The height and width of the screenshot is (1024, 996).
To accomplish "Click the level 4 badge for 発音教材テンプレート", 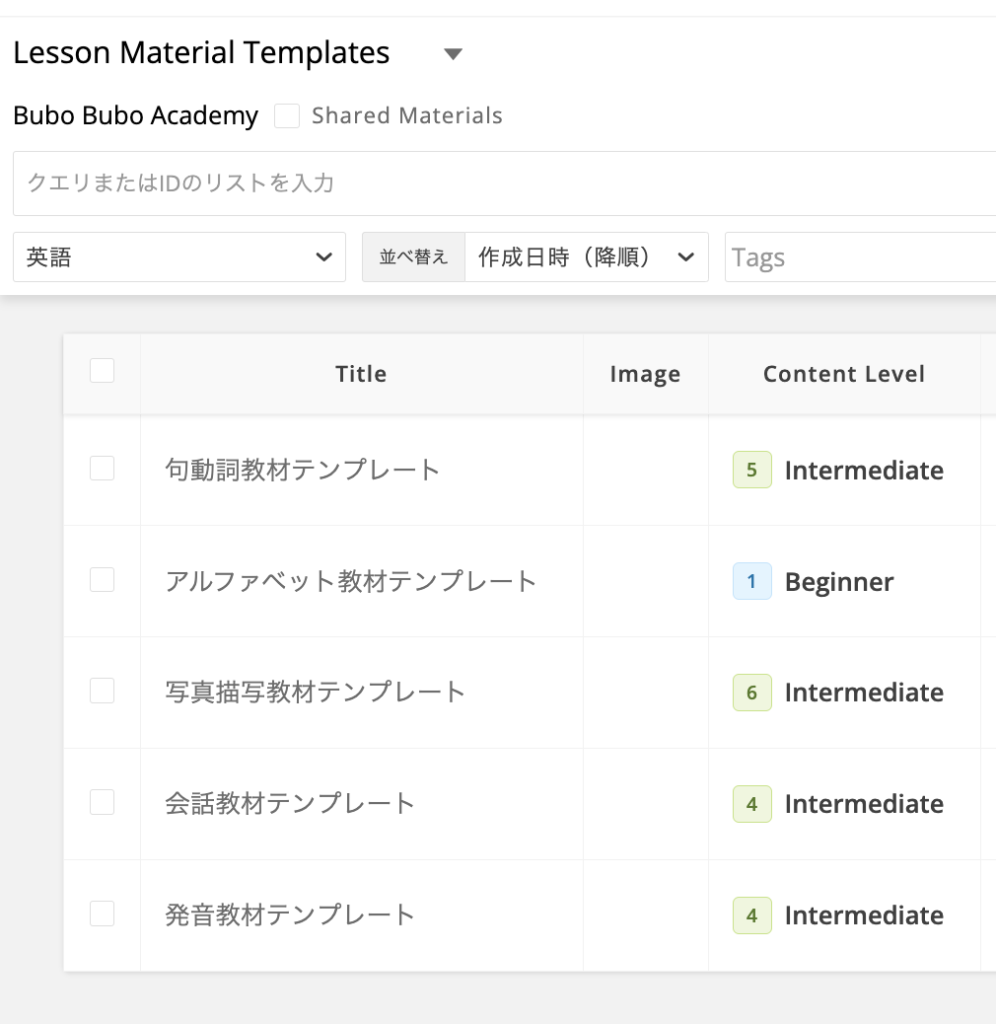I will tap(752, 915).
